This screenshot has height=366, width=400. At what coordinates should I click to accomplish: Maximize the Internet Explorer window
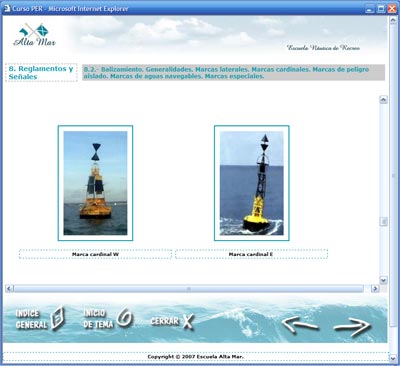click(x=381, y=9)
